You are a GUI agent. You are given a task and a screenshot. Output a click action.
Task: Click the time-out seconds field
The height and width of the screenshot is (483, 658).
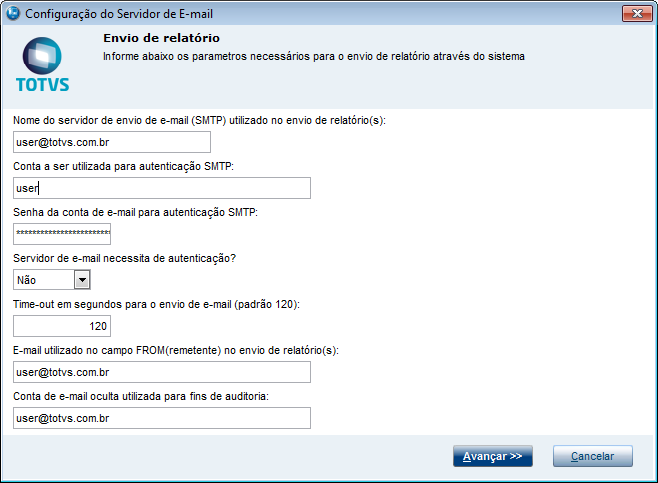click(x=62, y=326)
